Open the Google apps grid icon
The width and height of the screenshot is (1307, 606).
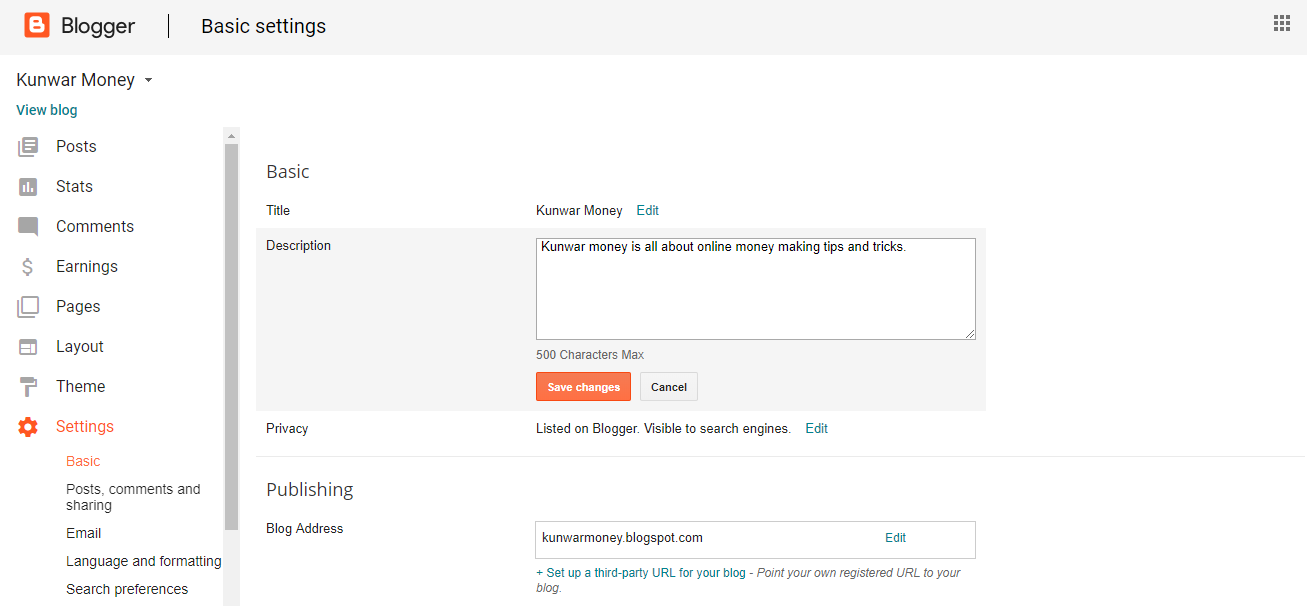click(x=1281, y=23)
